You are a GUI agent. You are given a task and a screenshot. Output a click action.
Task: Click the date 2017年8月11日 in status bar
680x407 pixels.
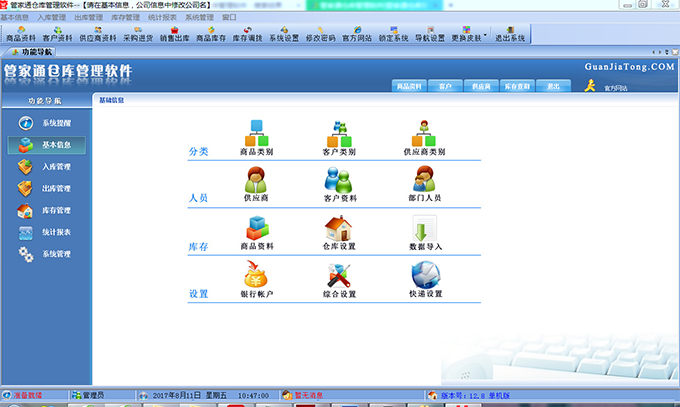177,395
